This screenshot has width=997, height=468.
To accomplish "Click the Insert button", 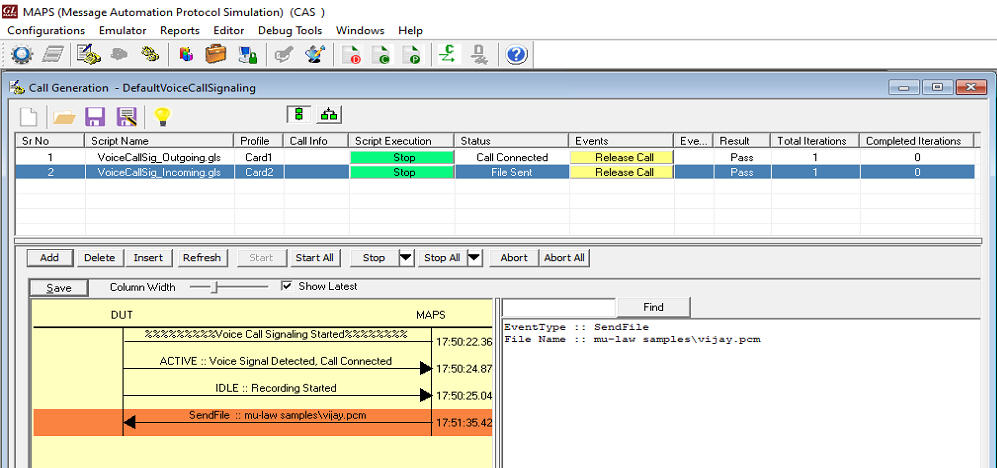I will pyautogui.click(x=149, y=258).
